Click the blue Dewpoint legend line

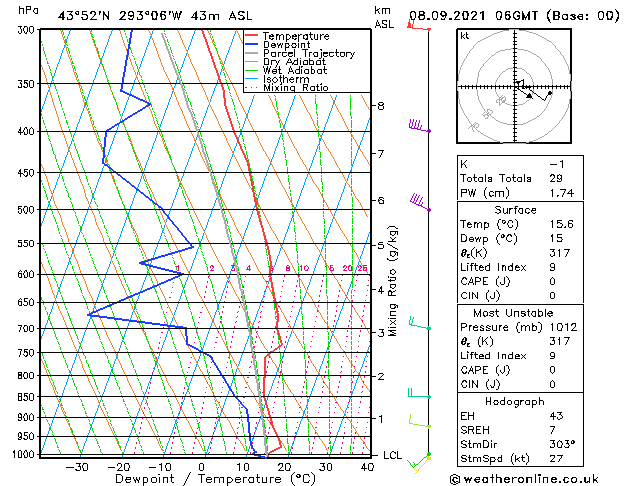point(251,45)
